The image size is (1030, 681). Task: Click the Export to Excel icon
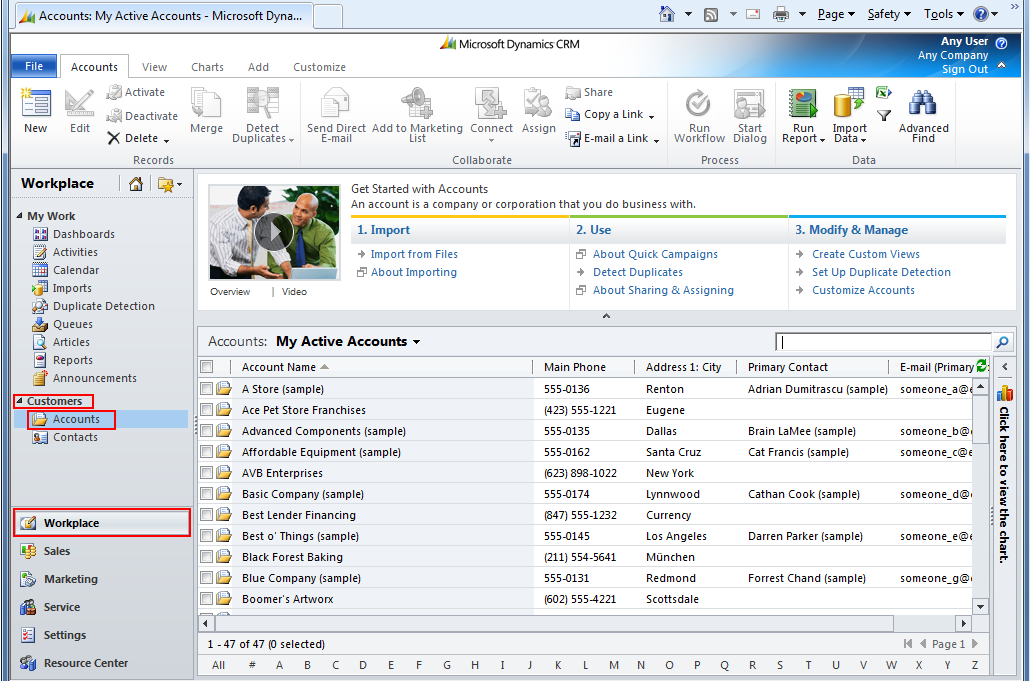(884, 93)
